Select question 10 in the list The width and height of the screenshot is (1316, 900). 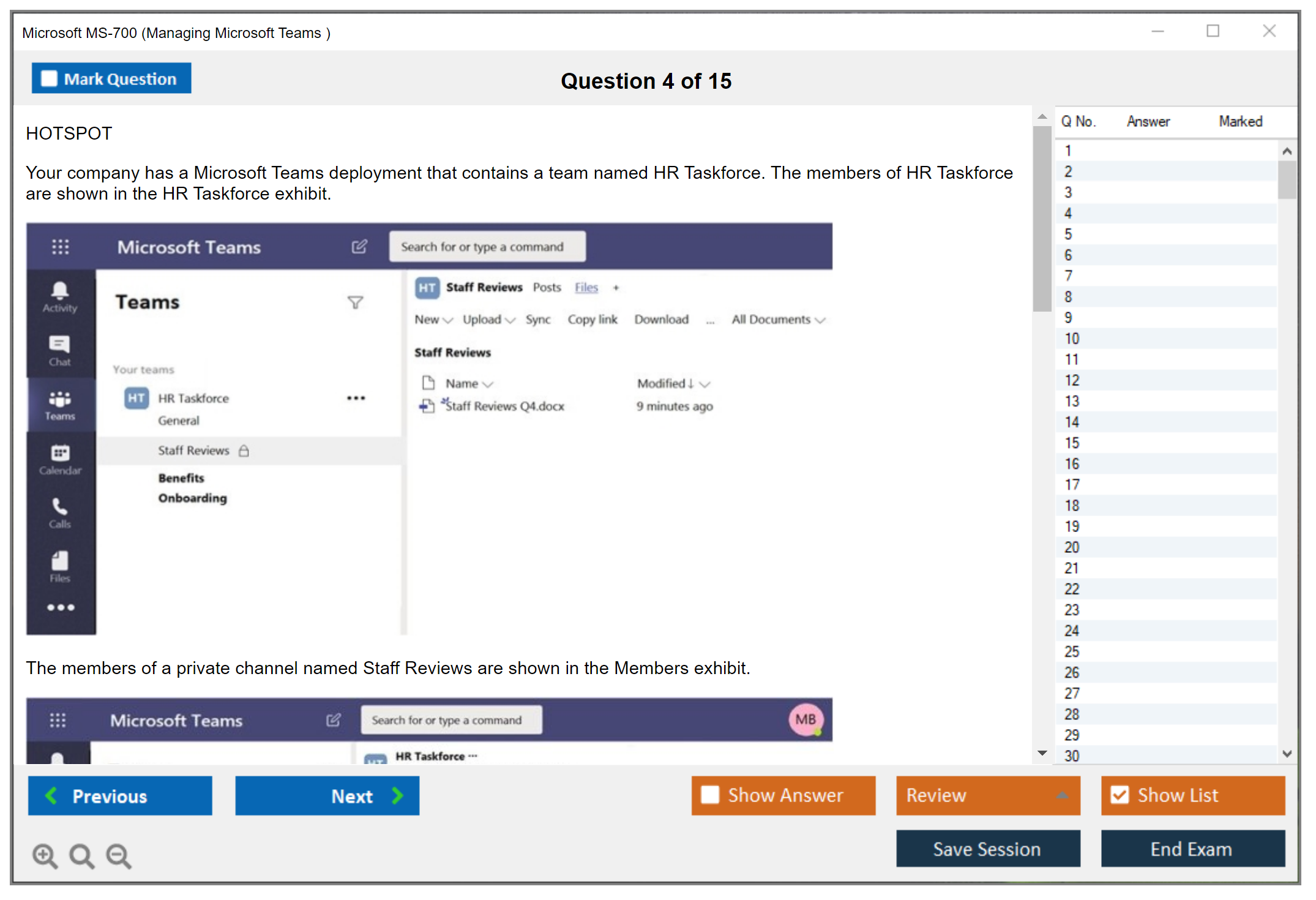point(1072,339)
